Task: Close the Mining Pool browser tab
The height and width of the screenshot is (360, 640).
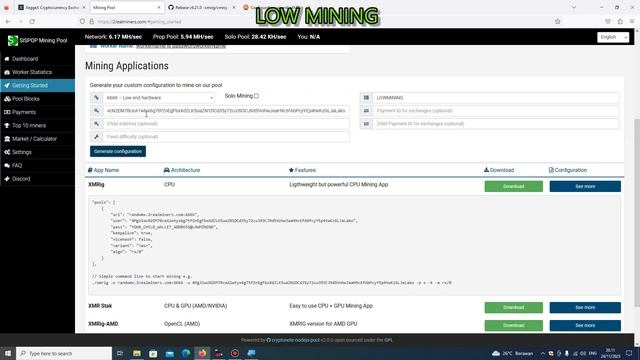Action: (x=159, y=7)
